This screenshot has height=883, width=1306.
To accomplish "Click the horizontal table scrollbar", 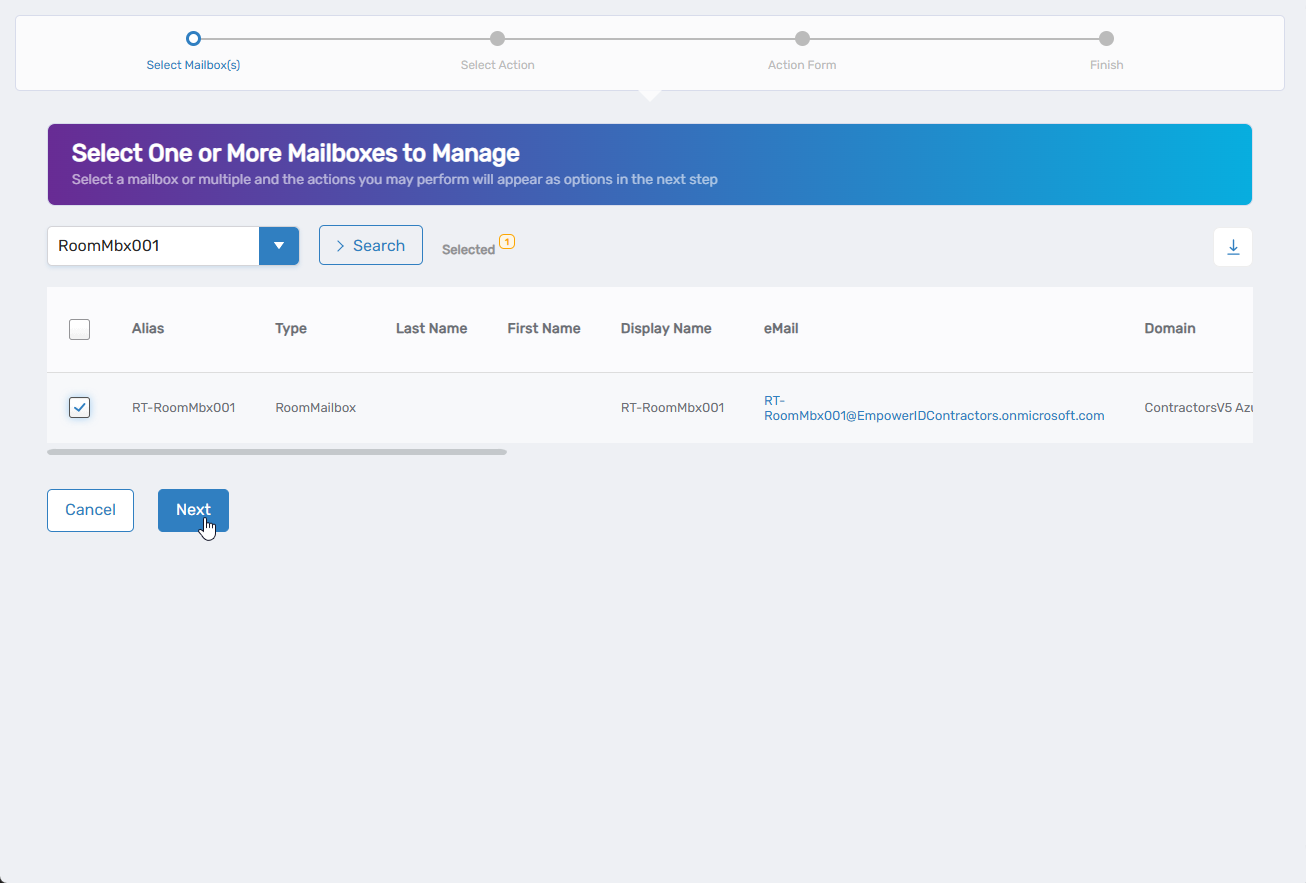I will pyautogui.click(x=276, y=452).
